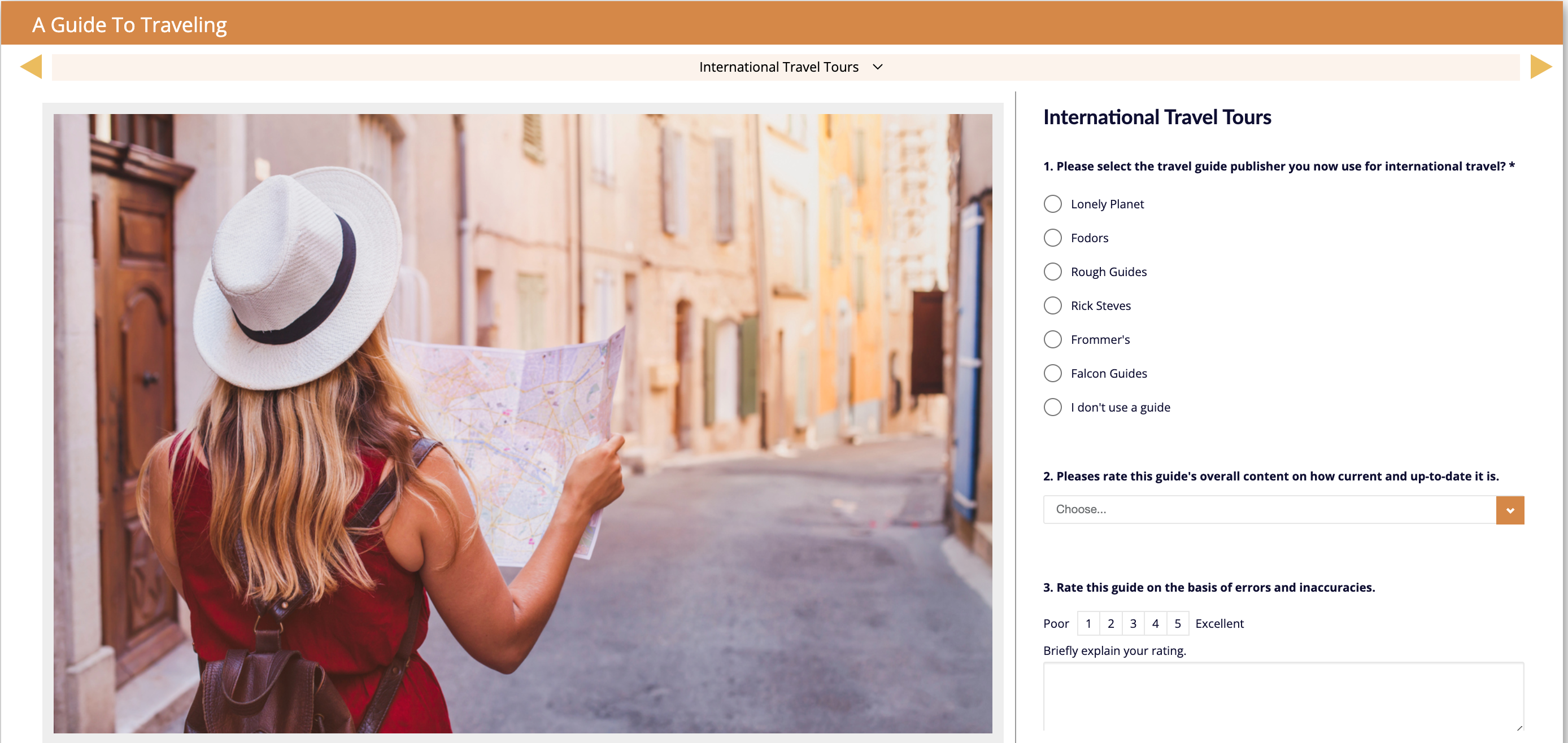1568x743 pixels.
Task: Rate errors and inaccuracies as 1
Action: pos(1088,623)
